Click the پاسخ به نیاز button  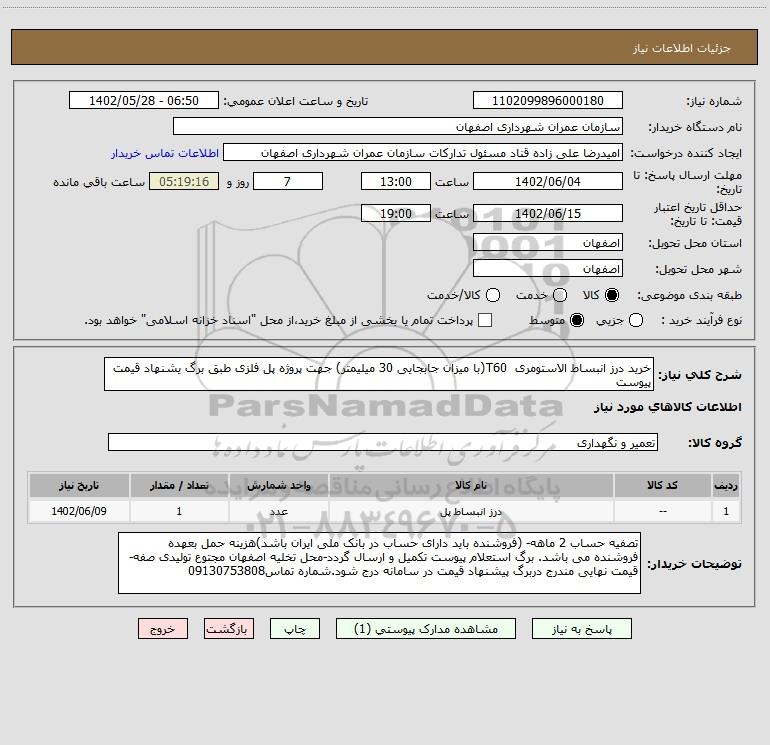pos(582,629)
